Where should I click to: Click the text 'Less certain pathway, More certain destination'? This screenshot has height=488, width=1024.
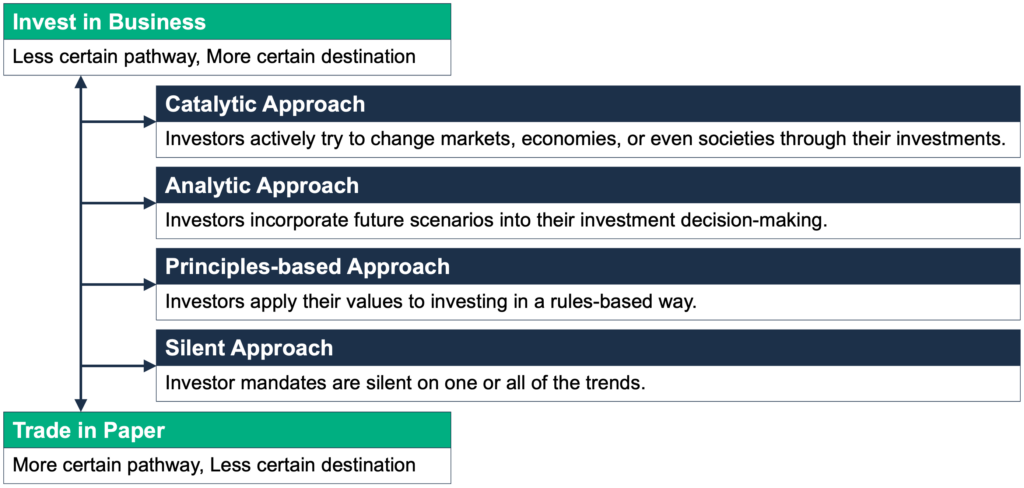pos(214,57)
